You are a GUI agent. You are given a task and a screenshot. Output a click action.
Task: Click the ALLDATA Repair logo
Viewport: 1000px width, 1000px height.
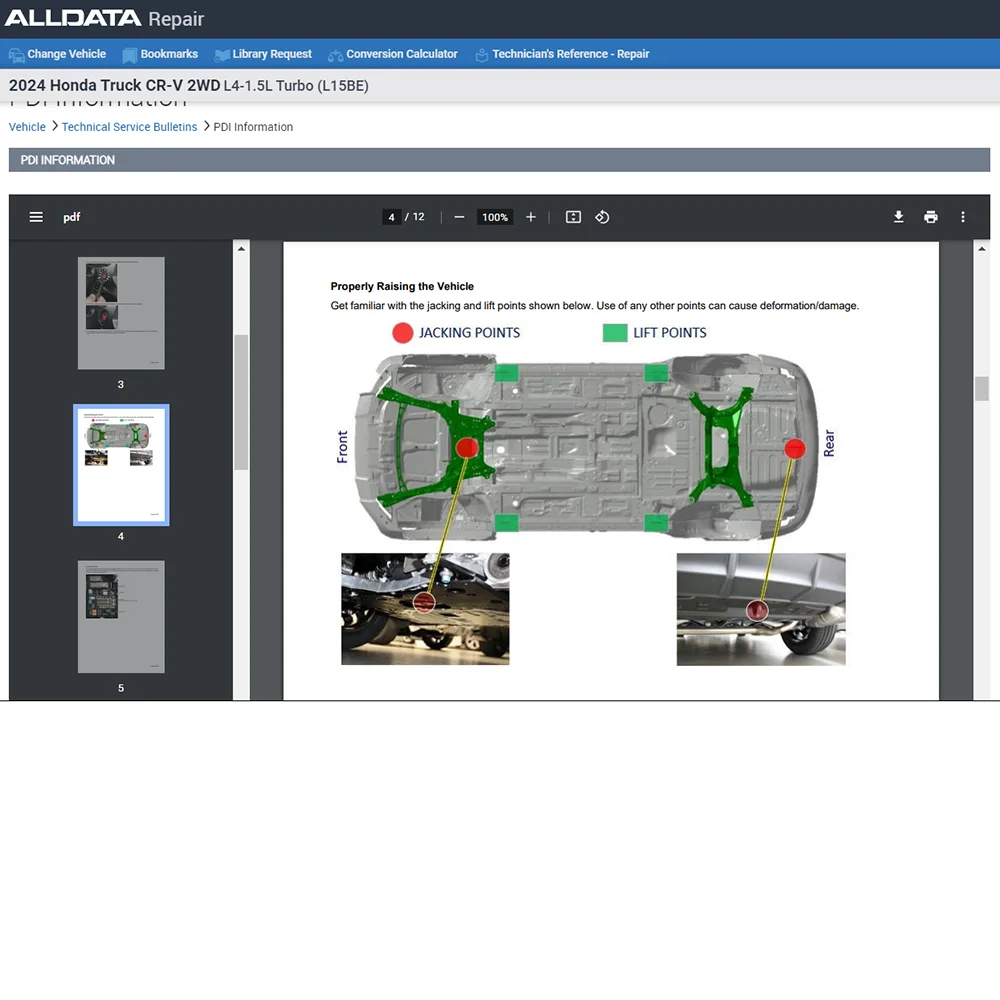(105, 18)
